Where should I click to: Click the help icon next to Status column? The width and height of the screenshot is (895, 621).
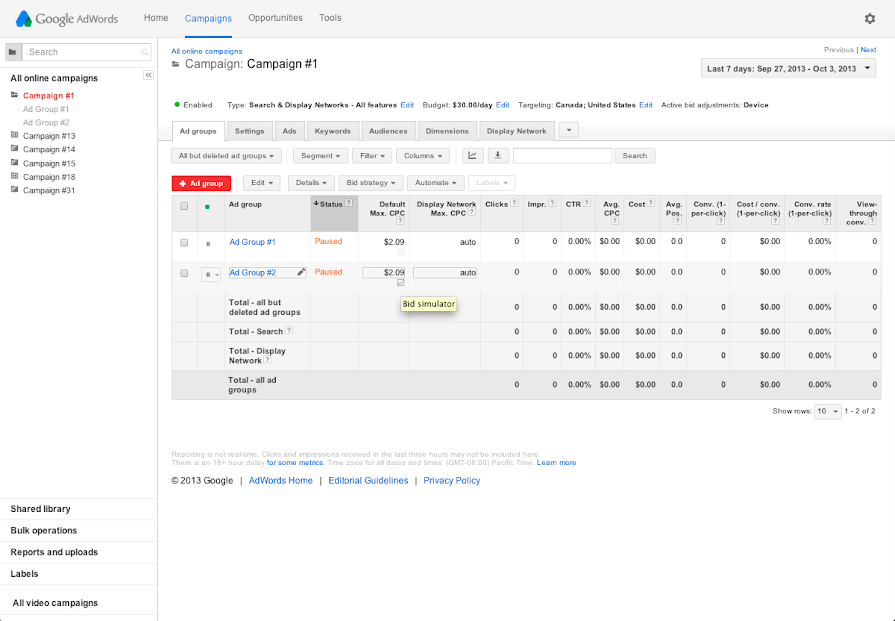click(x=349, y=204)
